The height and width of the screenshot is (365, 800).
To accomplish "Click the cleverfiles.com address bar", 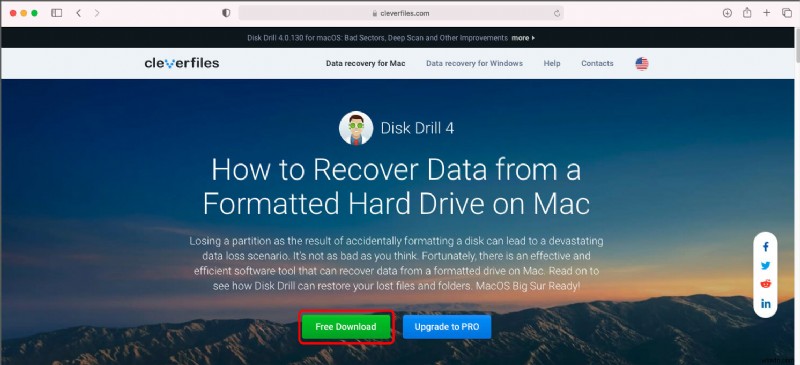I will coord(401,13).
